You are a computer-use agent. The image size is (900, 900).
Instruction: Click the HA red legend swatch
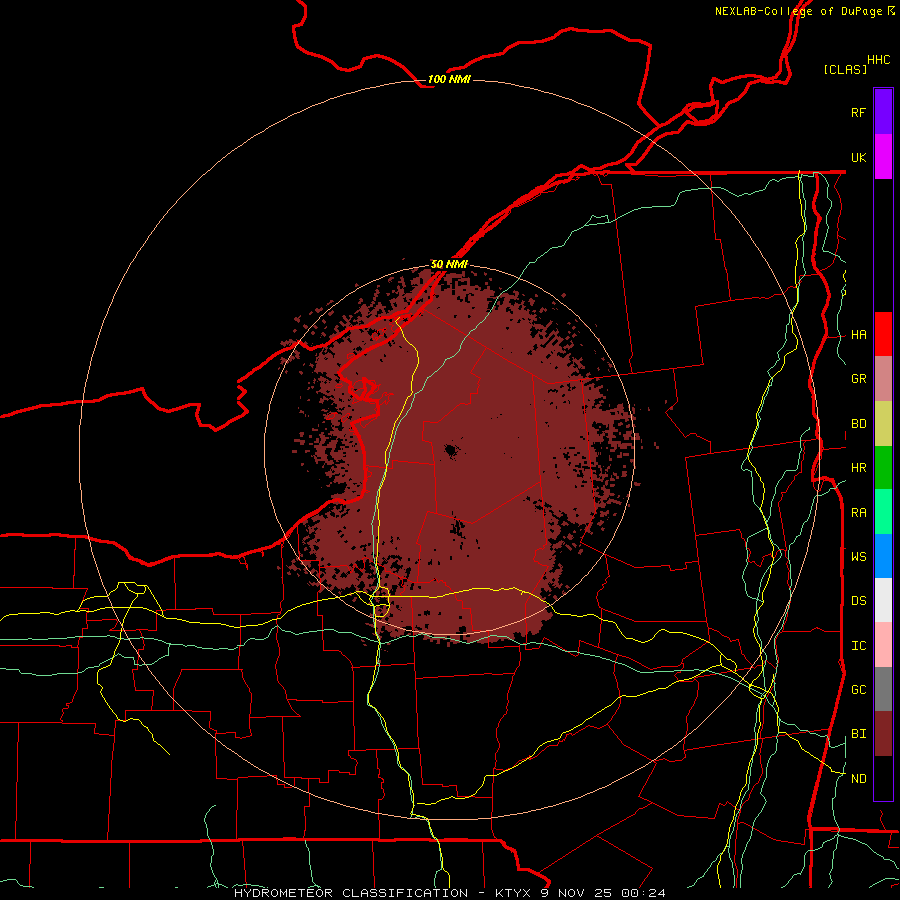883,334
